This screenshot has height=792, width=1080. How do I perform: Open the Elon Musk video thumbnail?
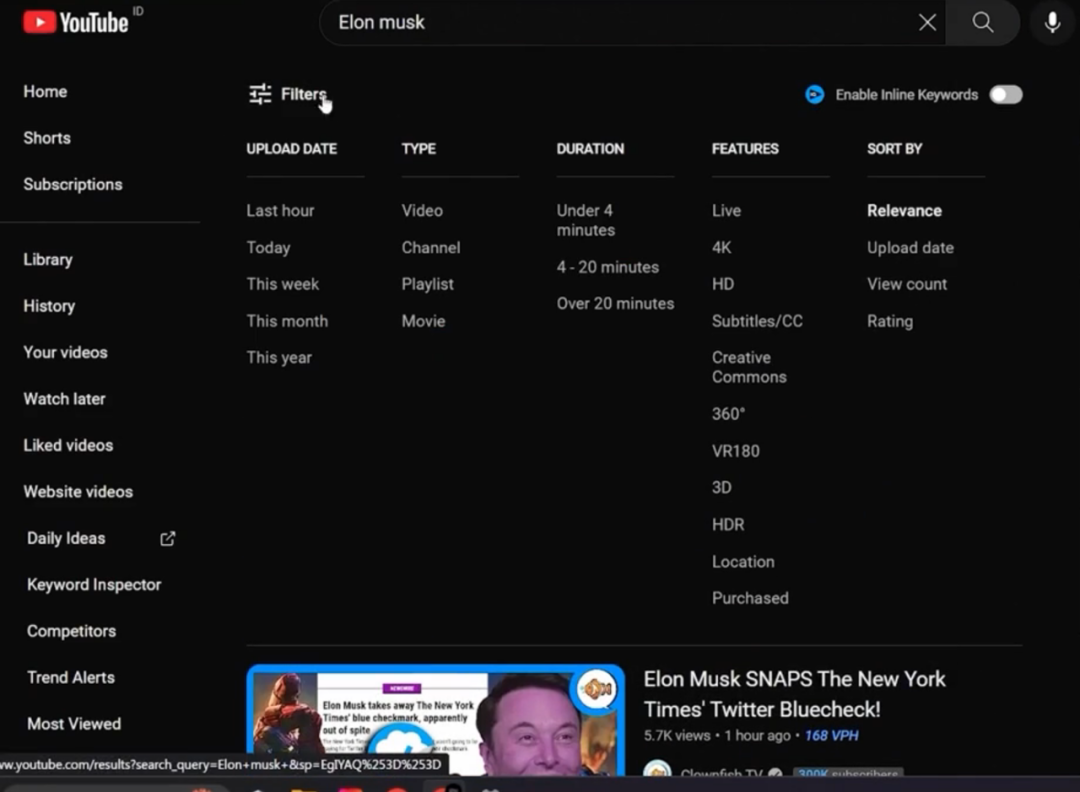435,722
